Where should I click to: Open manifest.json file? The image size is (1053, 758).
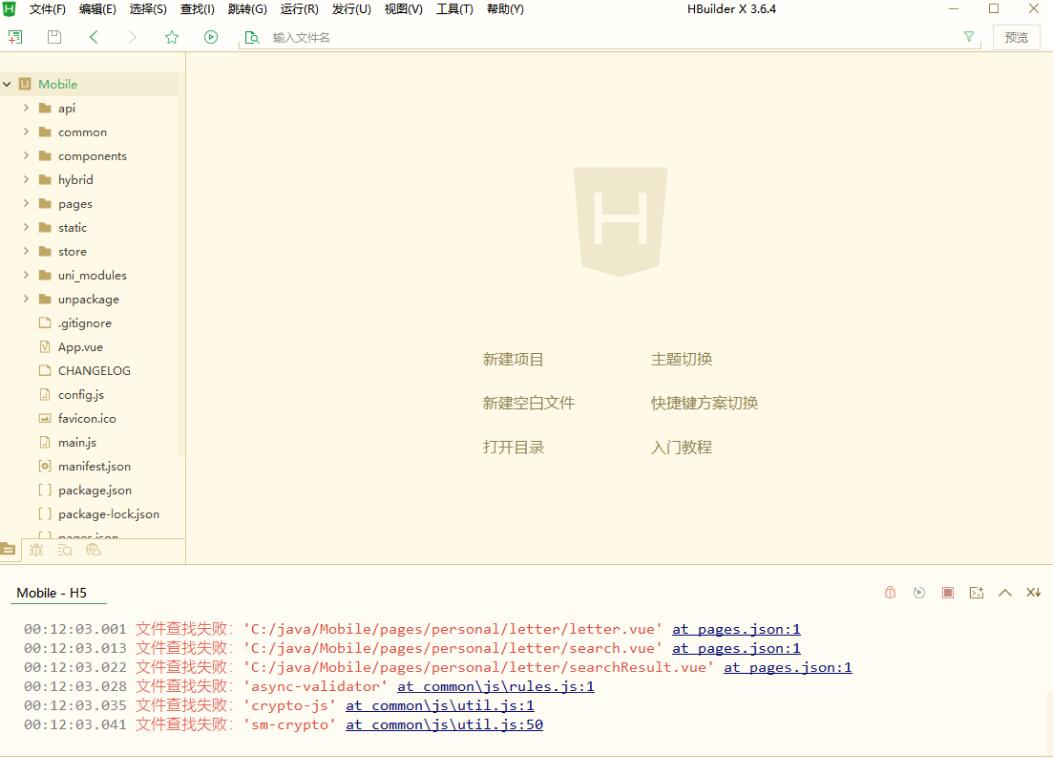click(94, 466)
